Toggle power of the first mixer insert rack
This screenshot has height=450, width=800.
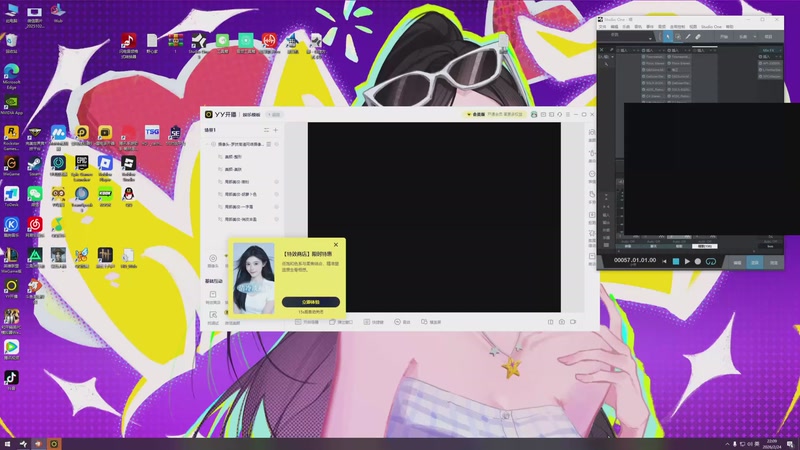click(618, 51)
